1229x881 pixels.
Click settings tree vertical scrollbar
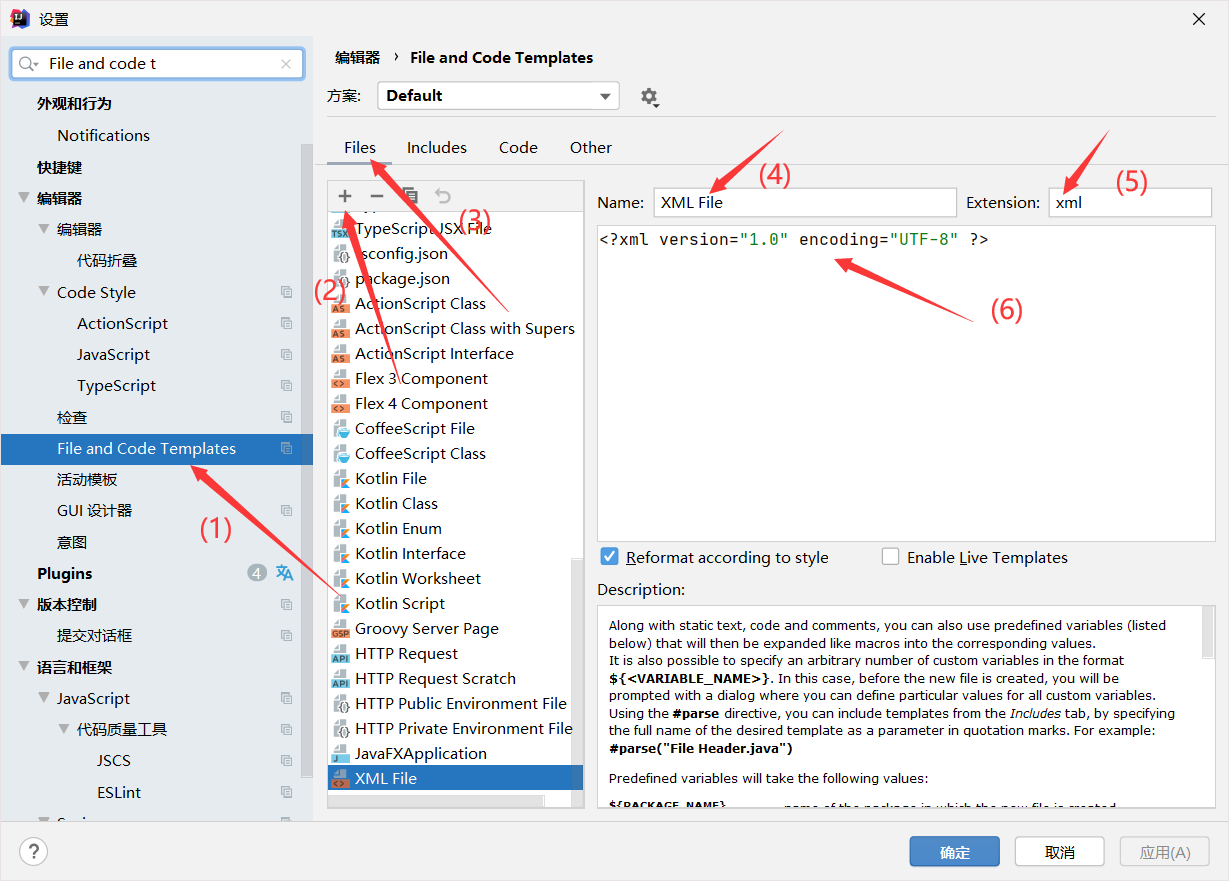pyautogui.click(x=307, y=460)
